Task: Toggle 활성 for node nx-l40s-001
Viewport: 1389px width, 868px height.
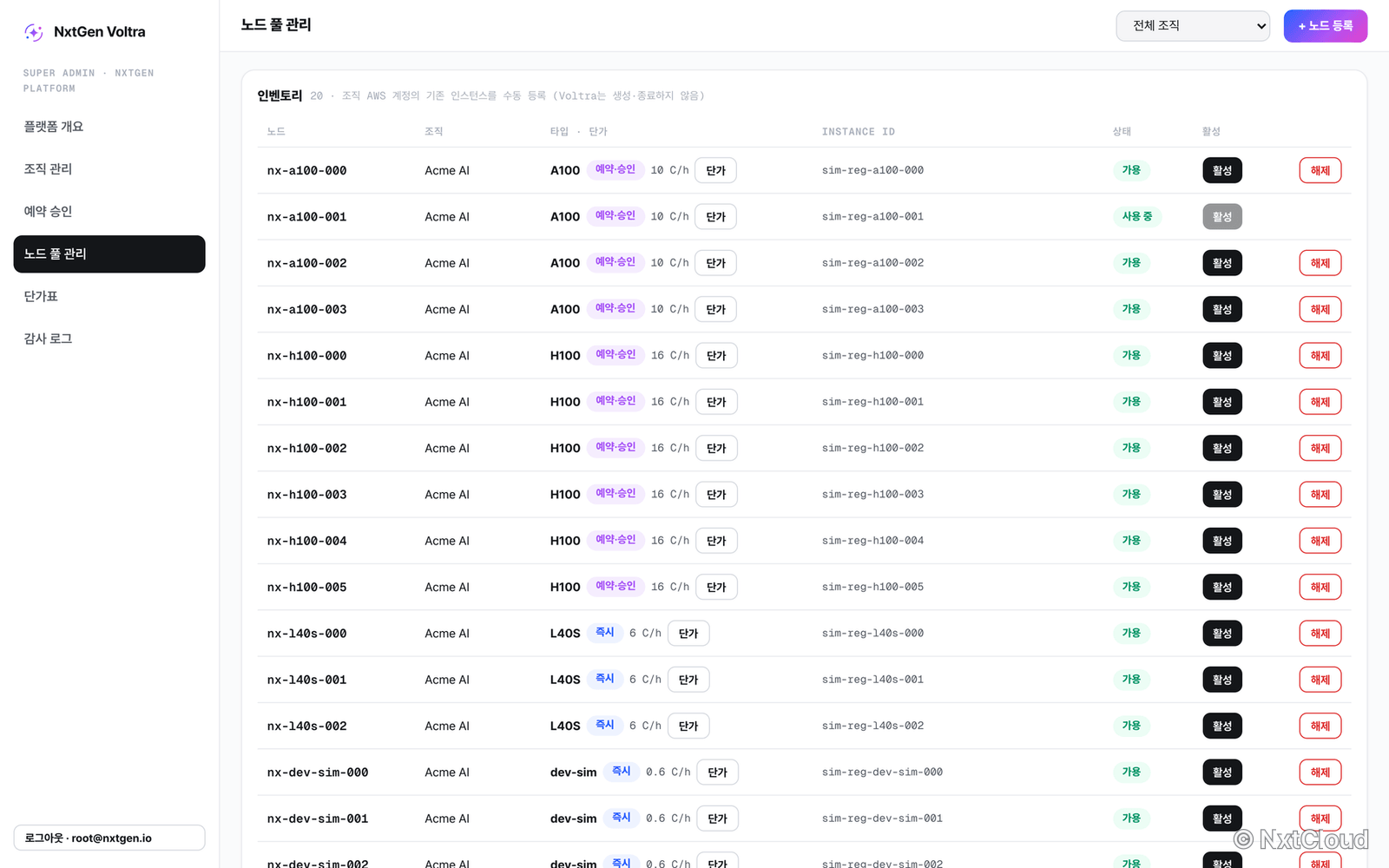Action: [x=1221, y=680]
